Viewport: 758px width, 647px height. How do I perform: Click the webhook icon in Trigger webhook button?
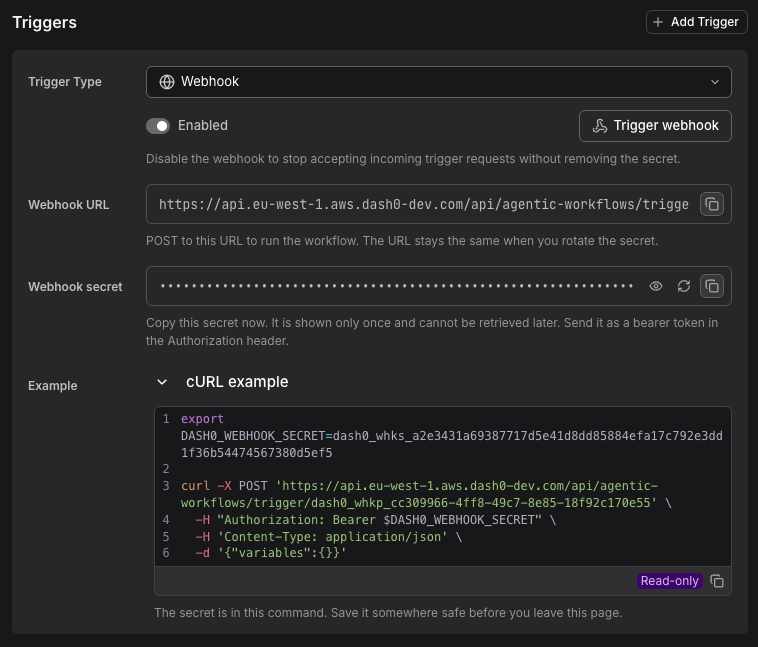[x=600, y=126]
